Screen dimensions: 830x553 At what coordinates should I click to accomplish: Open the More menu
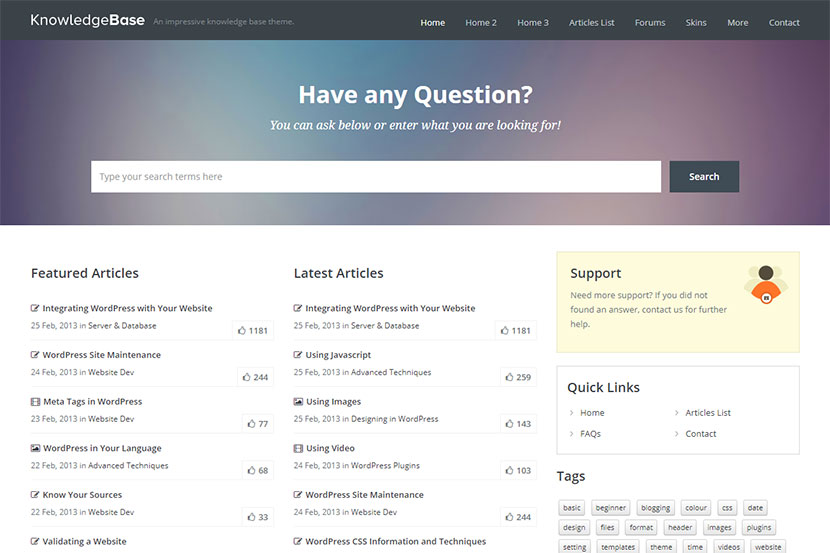point(737,23)
